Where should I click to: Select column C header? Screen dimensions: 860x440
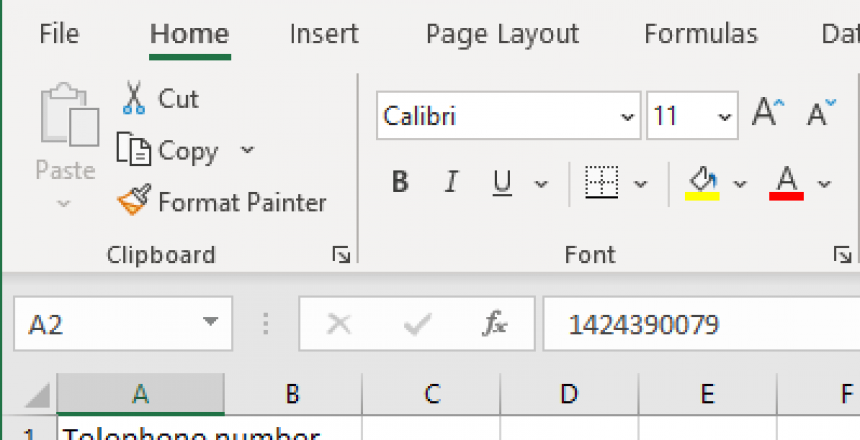(x=432, y=394)
